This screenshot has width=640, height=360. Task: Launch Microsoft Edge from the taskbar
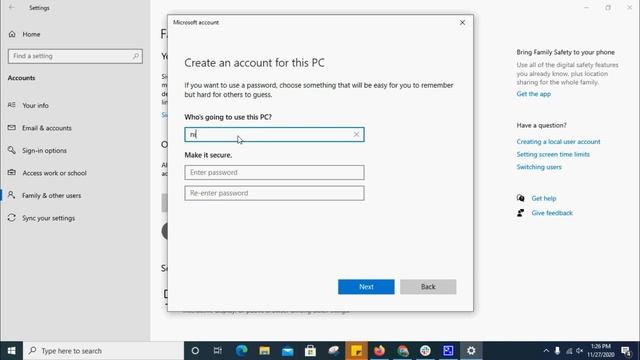coord(241,351)
